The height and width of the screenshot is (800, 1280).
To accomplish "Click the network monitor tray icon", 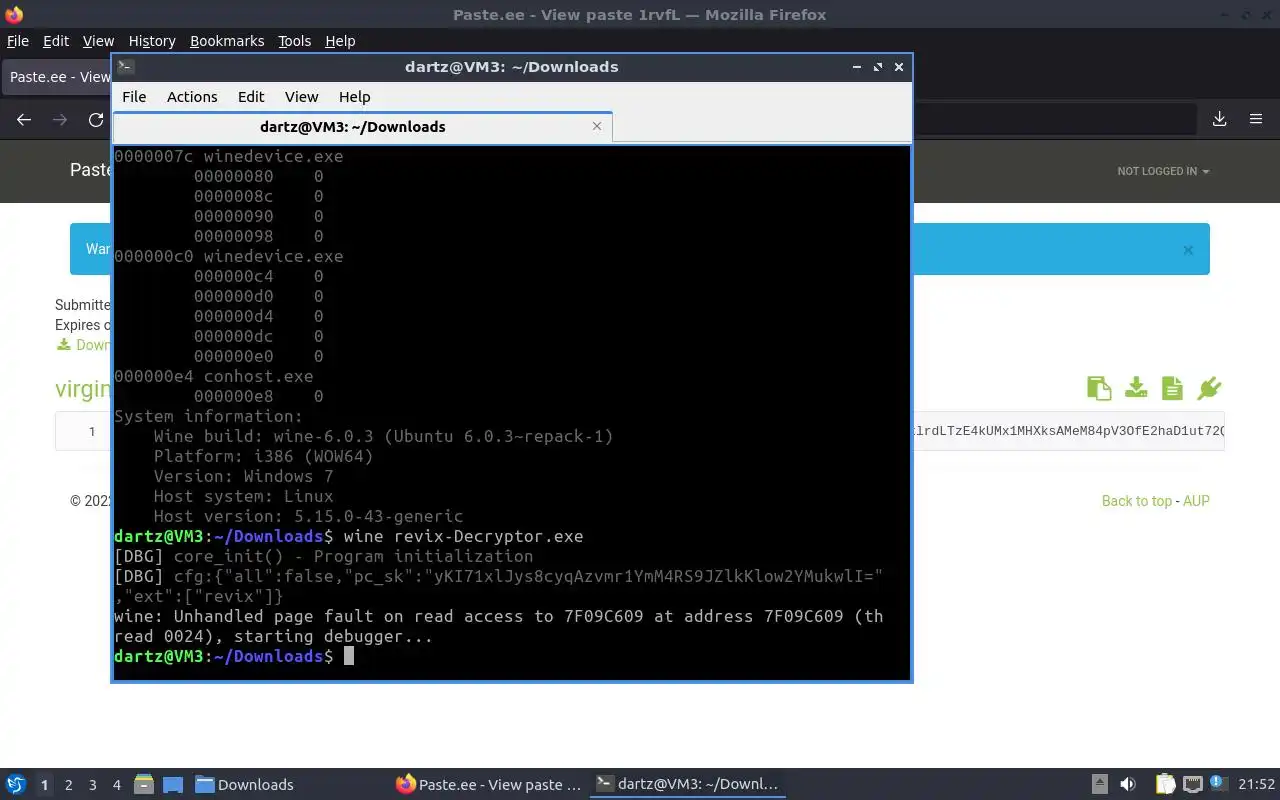I will coord(1192,784).
